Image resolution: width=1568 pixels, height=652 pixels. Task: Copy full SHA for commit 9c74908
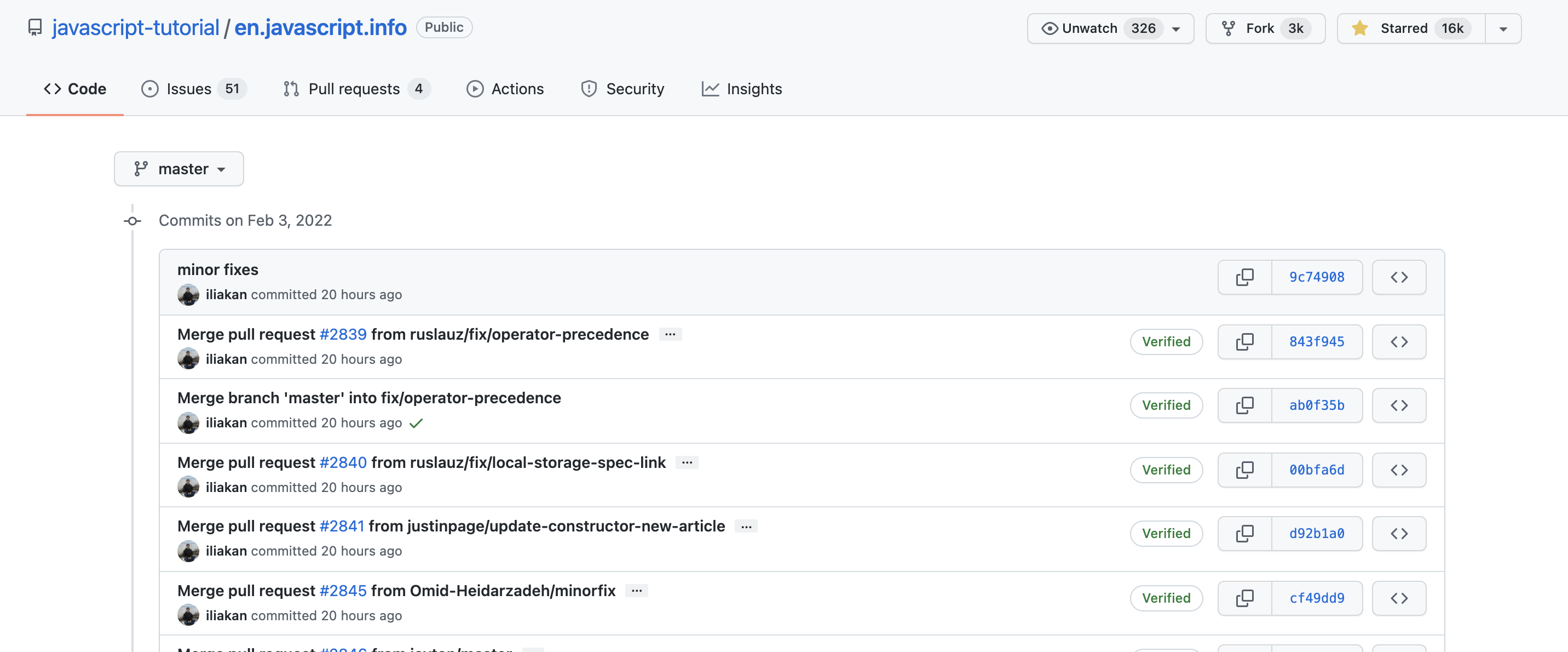[x=1244, y=277]
